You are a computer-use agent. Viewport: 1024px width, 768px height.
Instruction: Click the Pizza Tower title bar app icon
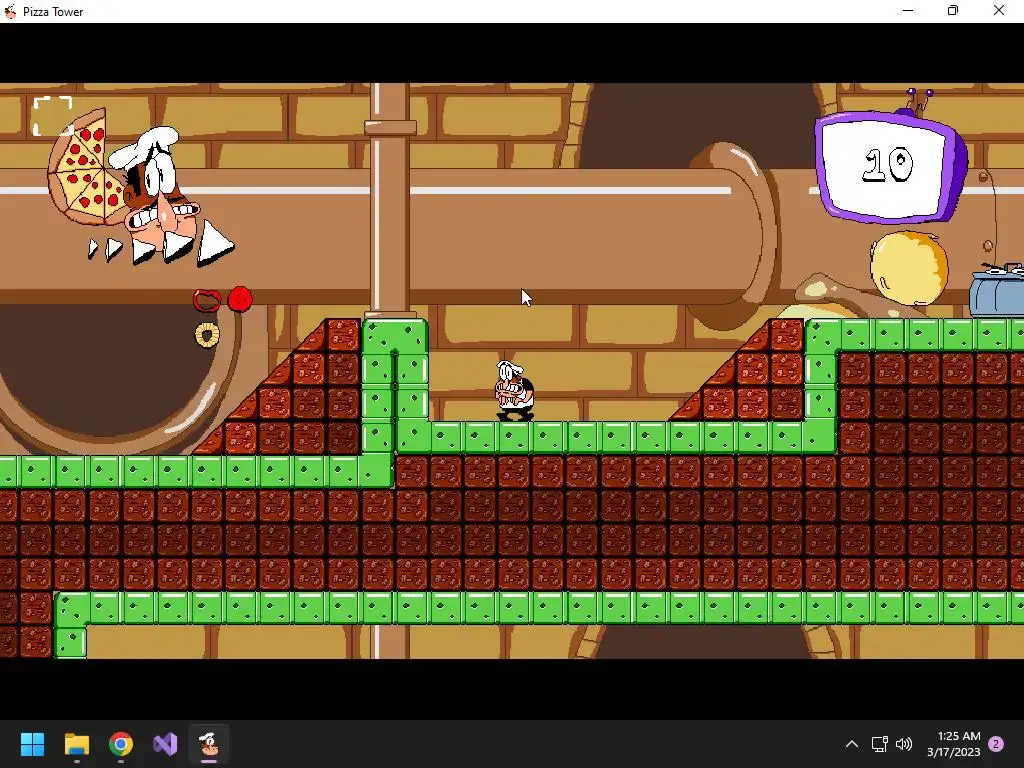10,11
